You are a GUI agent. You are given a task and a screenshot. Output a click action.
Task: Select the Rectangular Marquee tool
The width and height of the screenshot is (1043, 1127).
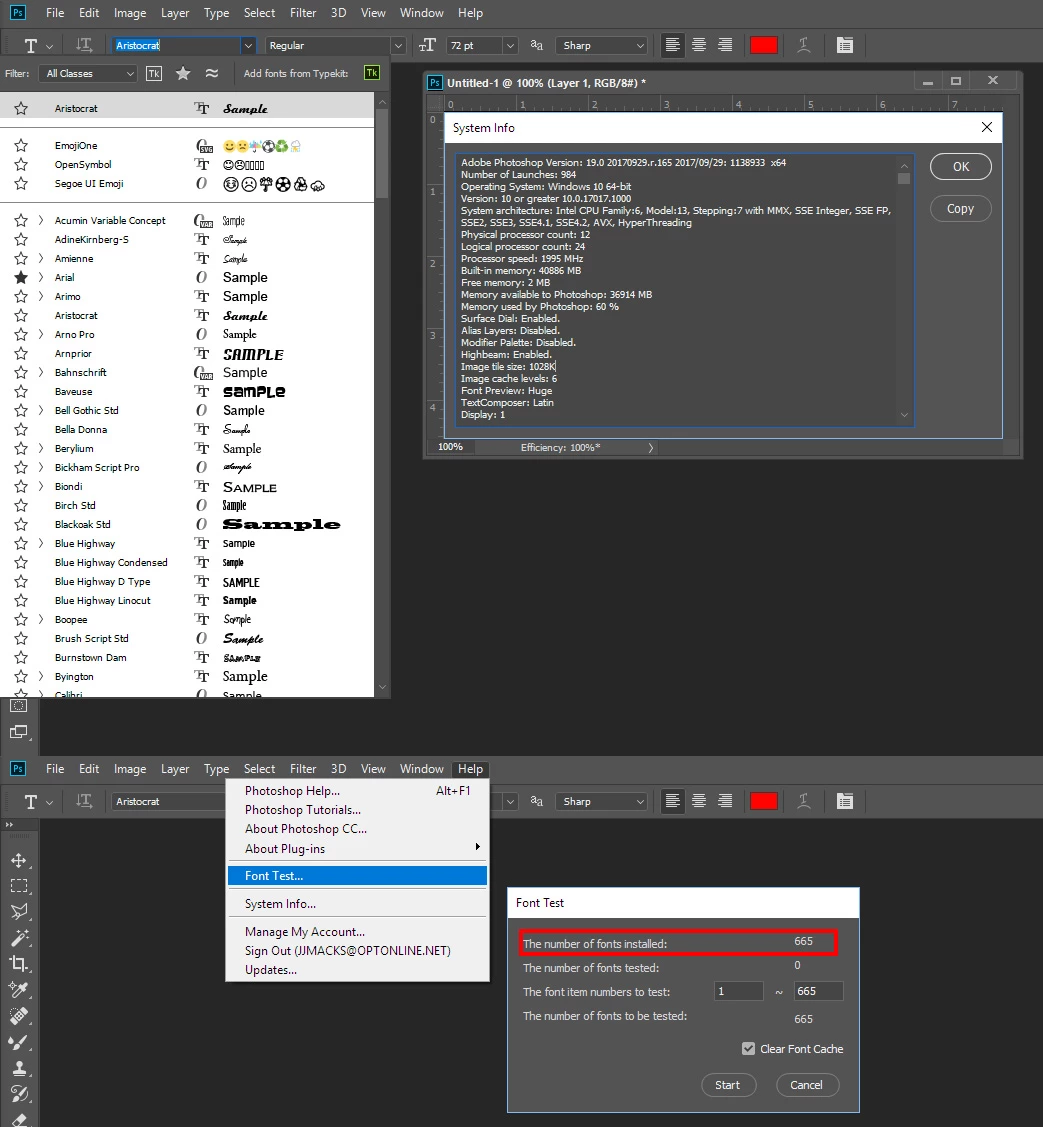click(x=19, y=886)
